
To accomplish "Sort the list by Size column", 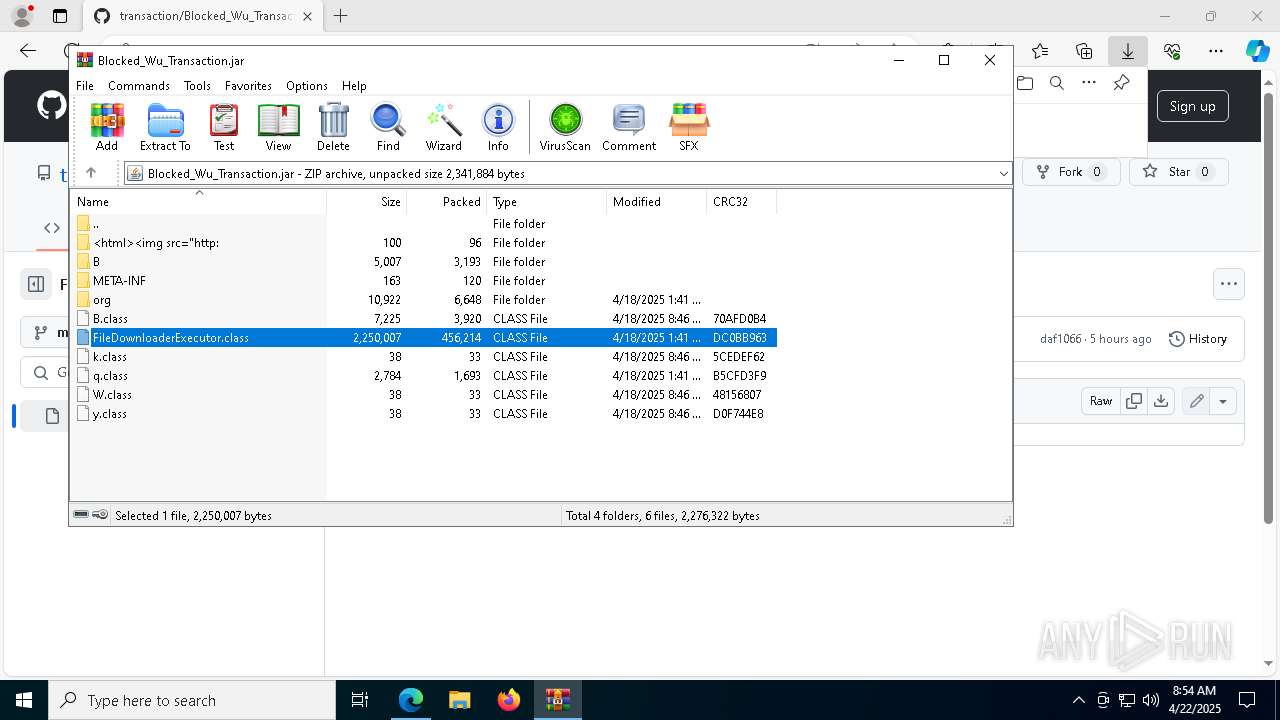I will pos(366,202).
